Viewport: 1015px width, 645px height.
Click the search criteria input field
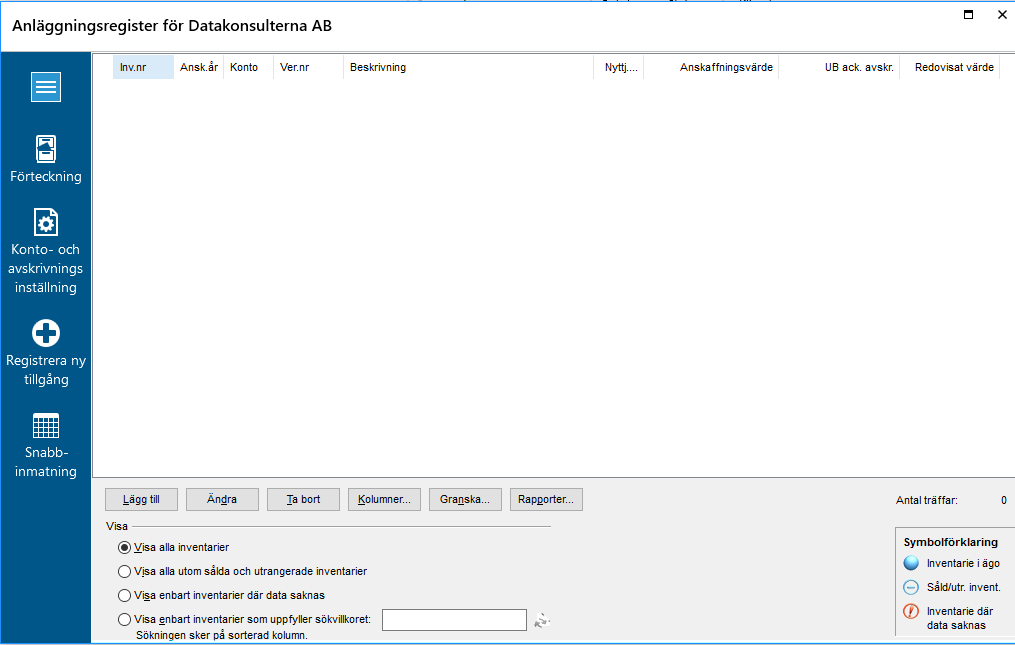coord(454,620)
